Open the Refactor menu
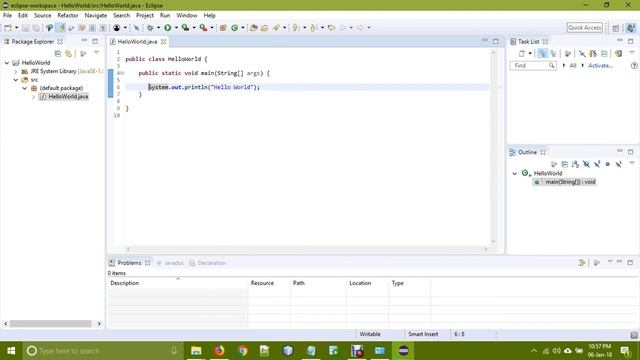This screenshot has height=360, width=640. 68,15
